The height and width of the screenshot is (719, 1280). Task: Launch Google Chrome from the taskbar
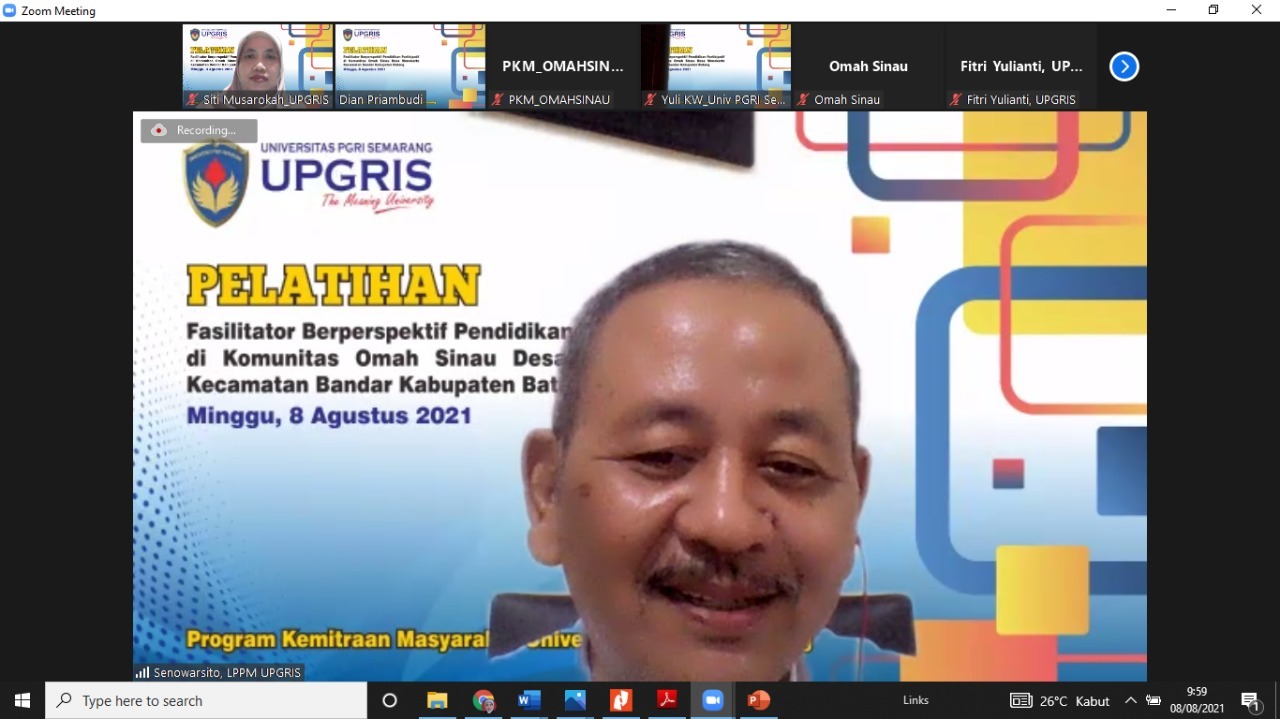[x=483, y=700]
